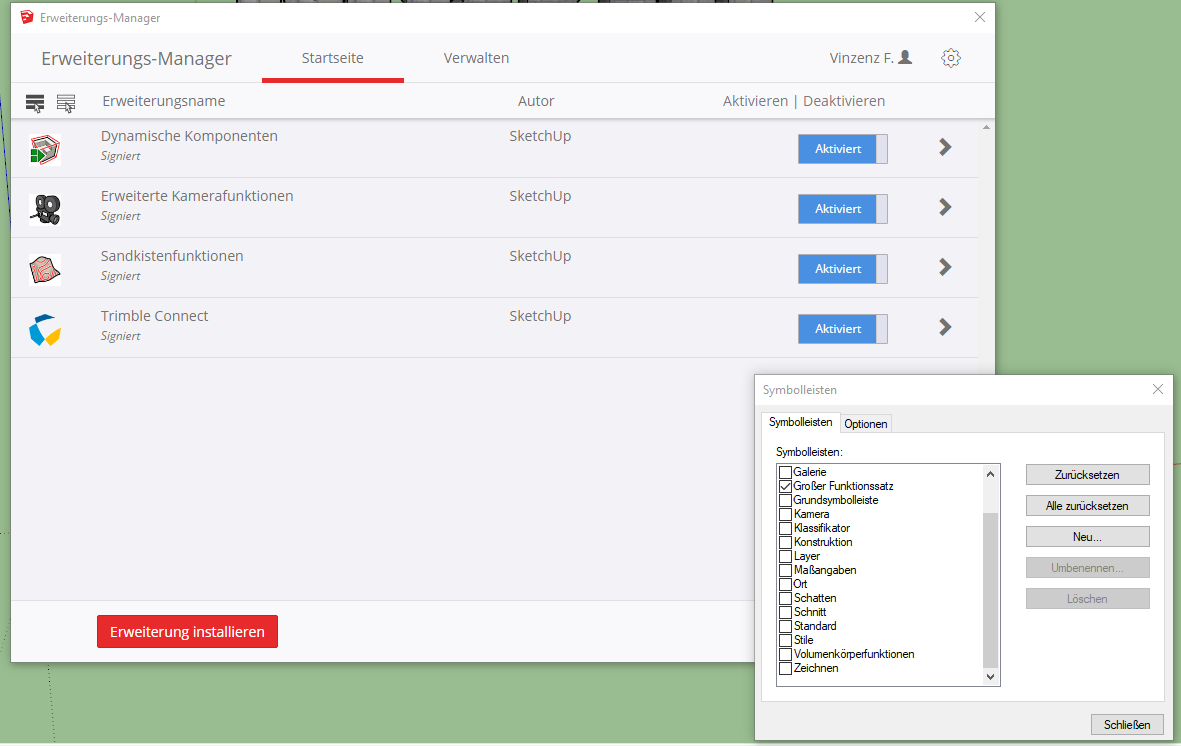
Task: Open the Optionen tab in Symbolleisten
Action: (865, 424)
